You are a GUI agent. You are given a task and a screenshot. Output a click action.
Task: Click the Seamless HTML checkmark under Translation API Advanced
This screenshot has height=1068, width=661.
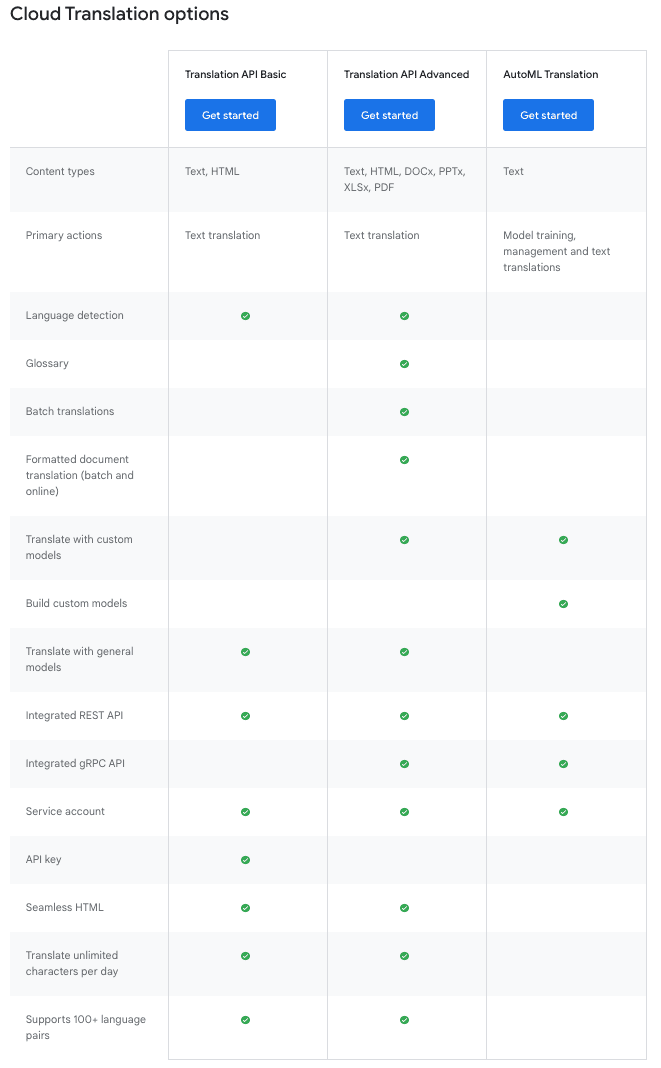[404, 908]
